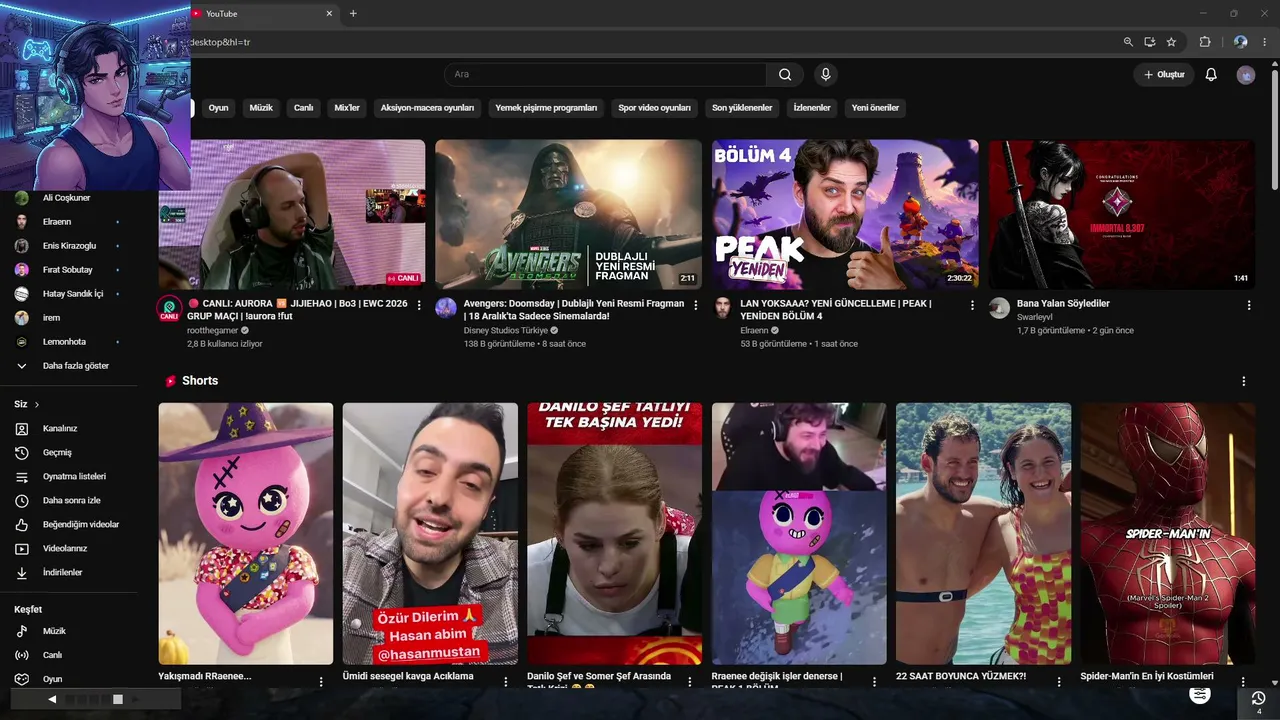Open options menu for Bana Yalan Söylediler

pos(1249,305)
